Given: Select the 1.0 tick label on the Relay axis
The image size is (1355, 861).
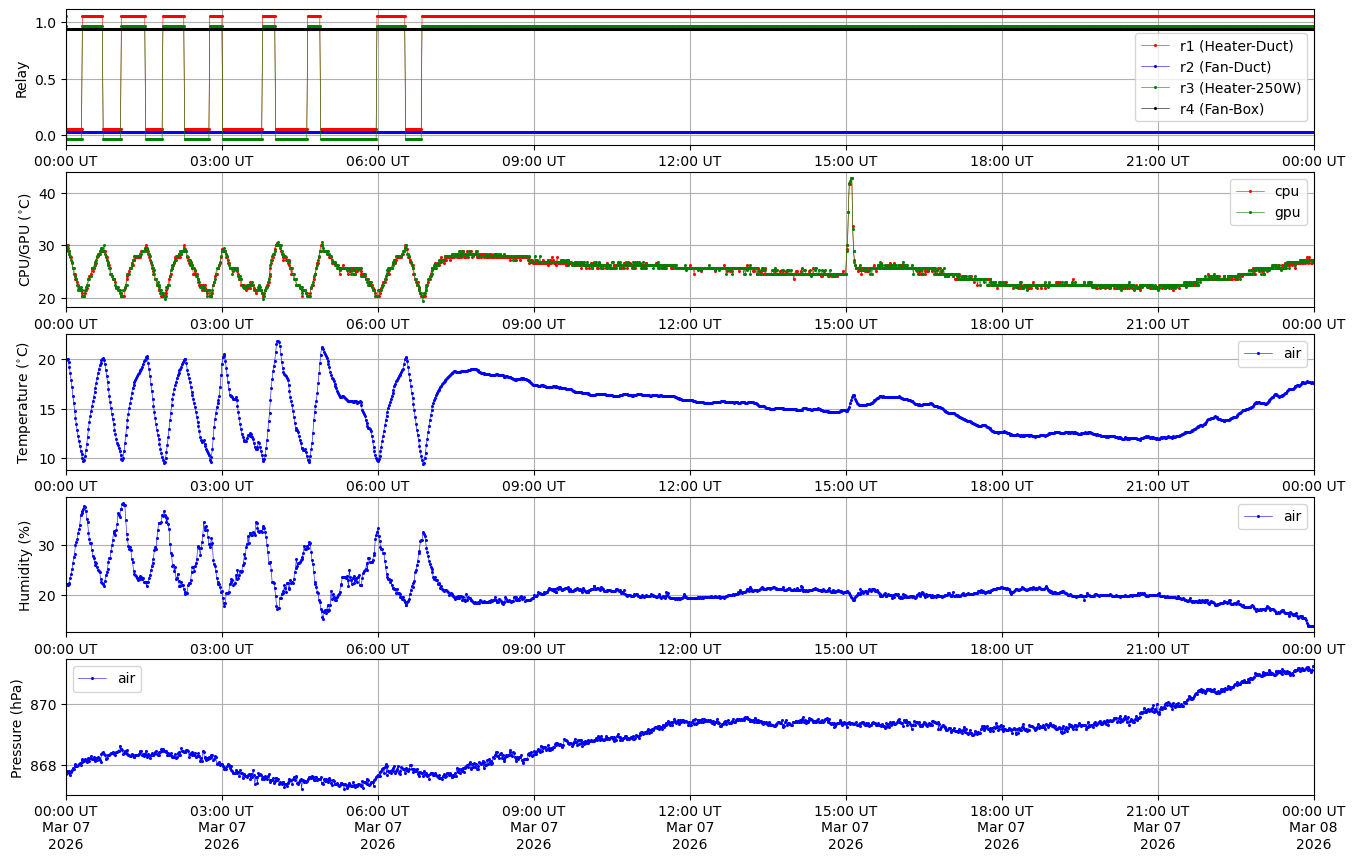Looking at the screenshot, I should [46, 23].
